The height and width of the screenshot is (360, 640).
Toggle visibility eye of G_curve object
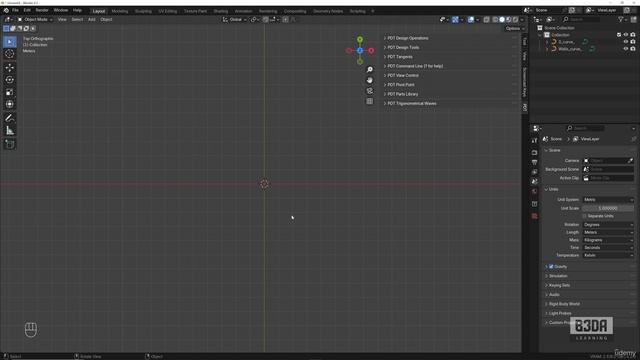[626, 42]
